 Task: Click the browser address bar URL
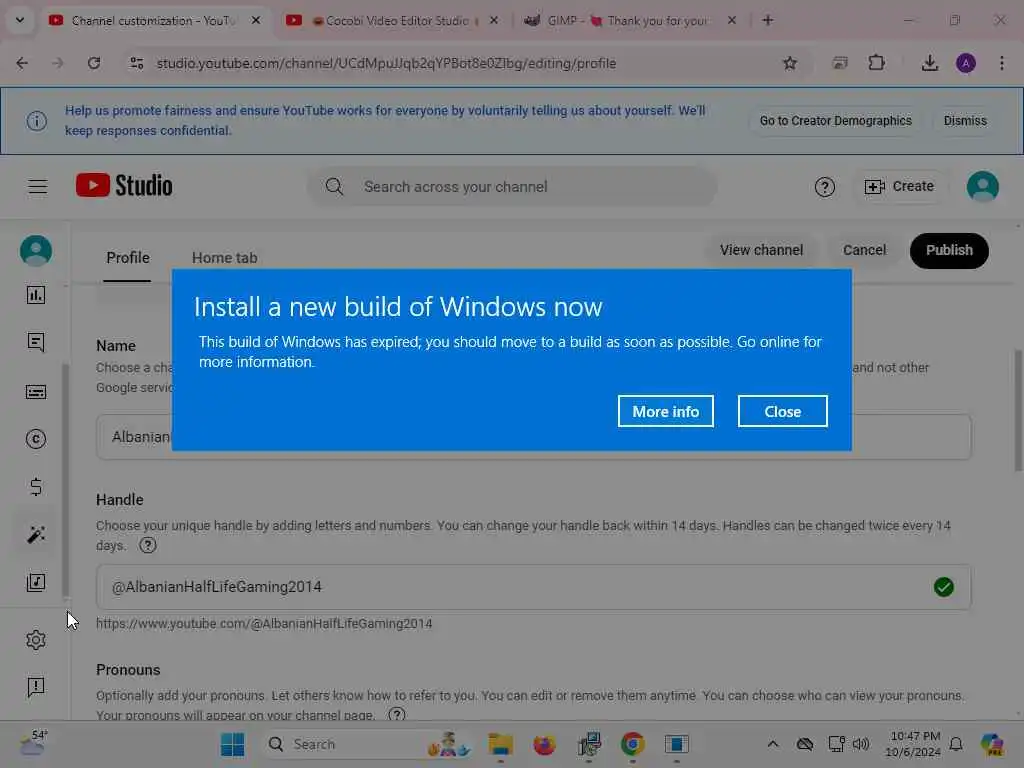[x=386, y=63]
